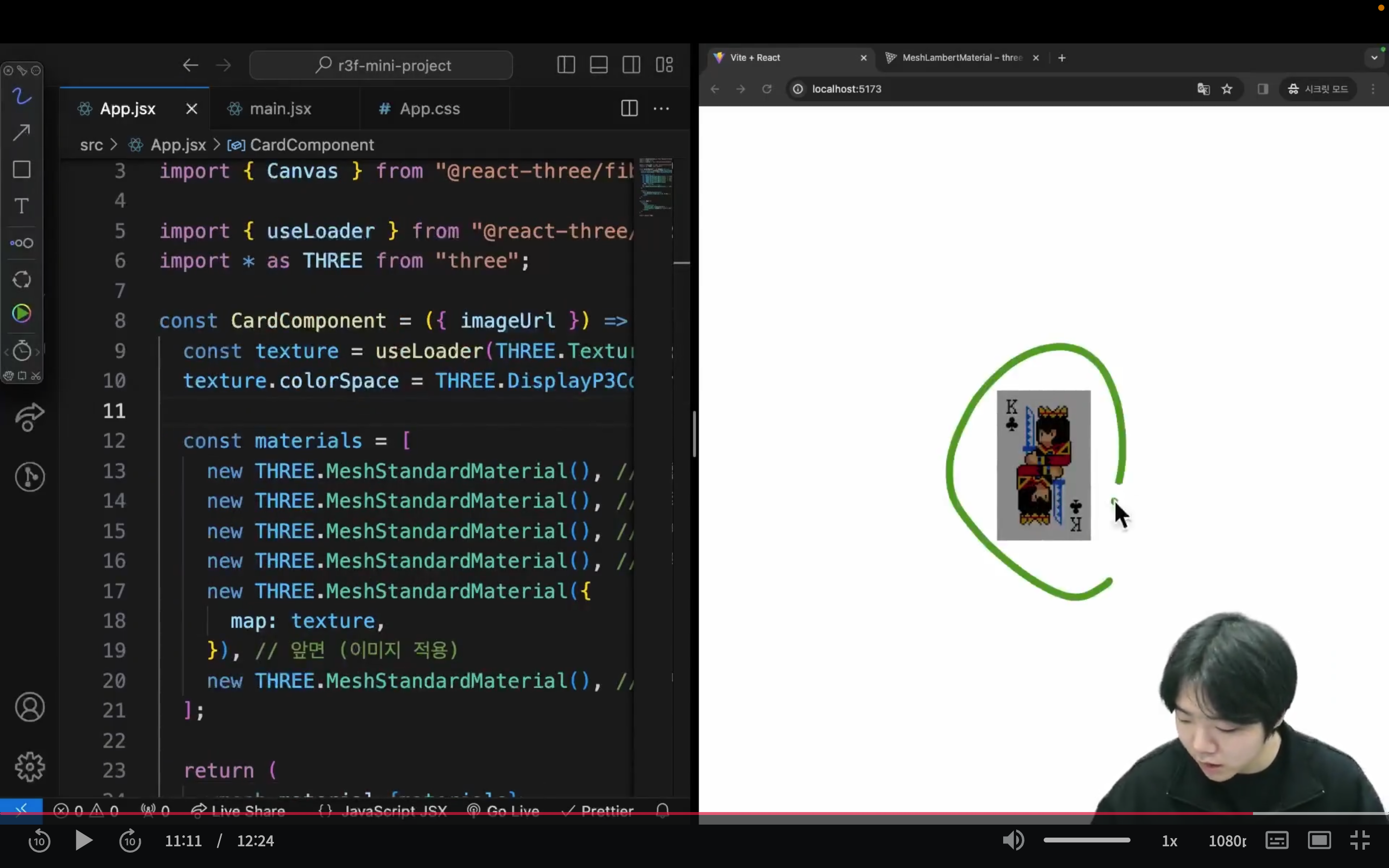The height and width of the screenshot is (868, 1389).
Task: Mute the video with the speaker icon
Action: pyautogui.click(x=1014, y=841)
